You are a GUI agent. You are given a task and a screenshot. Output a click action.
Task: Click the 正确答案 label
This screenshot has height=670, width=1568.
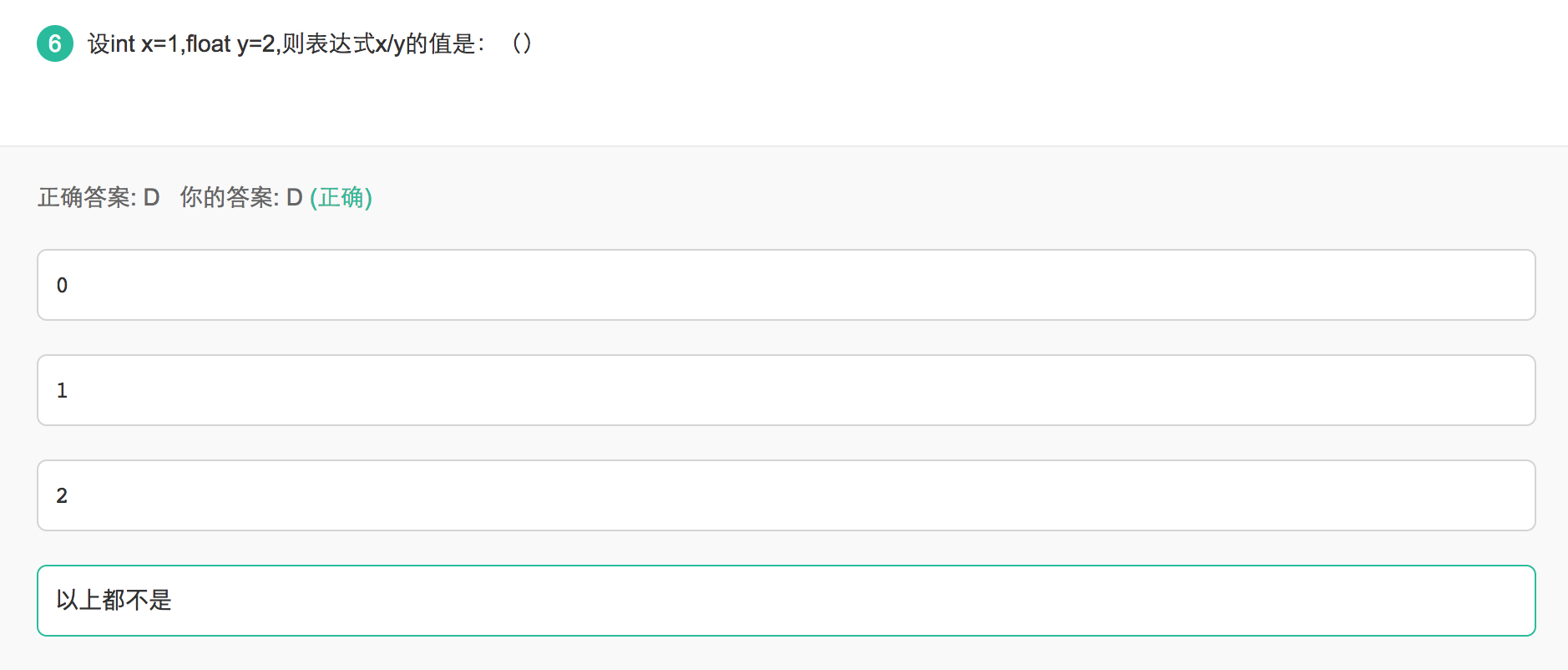pos(85,198)
